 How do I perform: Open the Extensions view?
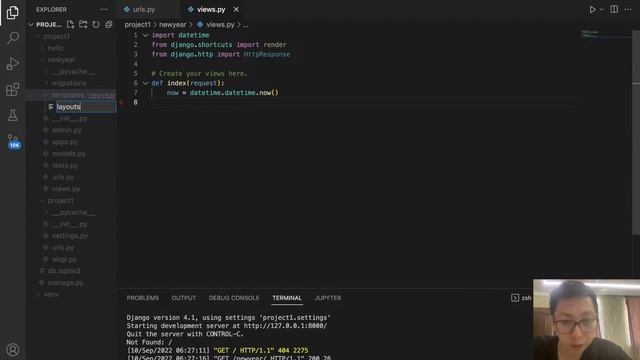click(13, 89)
